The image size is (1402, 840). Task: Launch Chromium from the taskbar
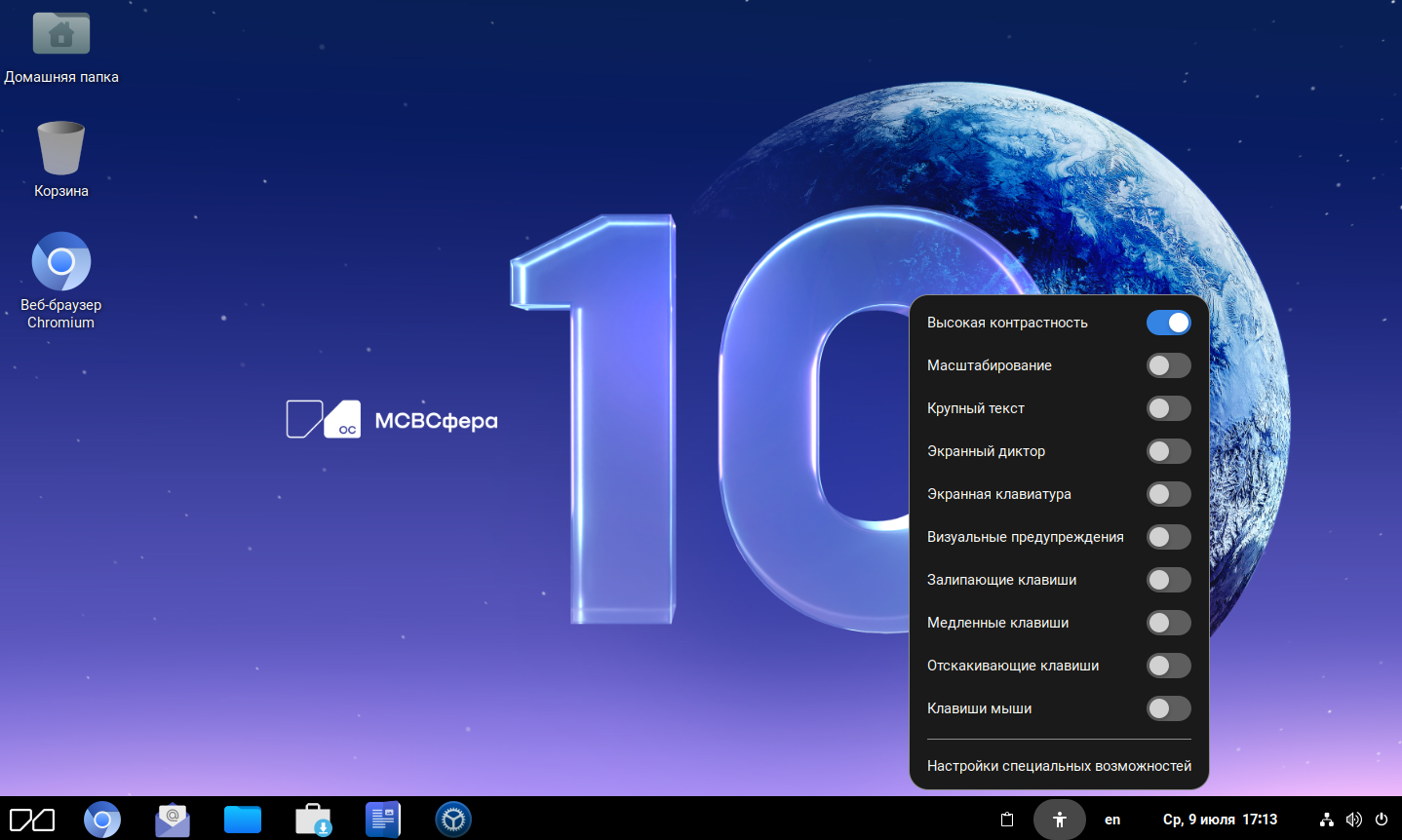coord(102,820)
